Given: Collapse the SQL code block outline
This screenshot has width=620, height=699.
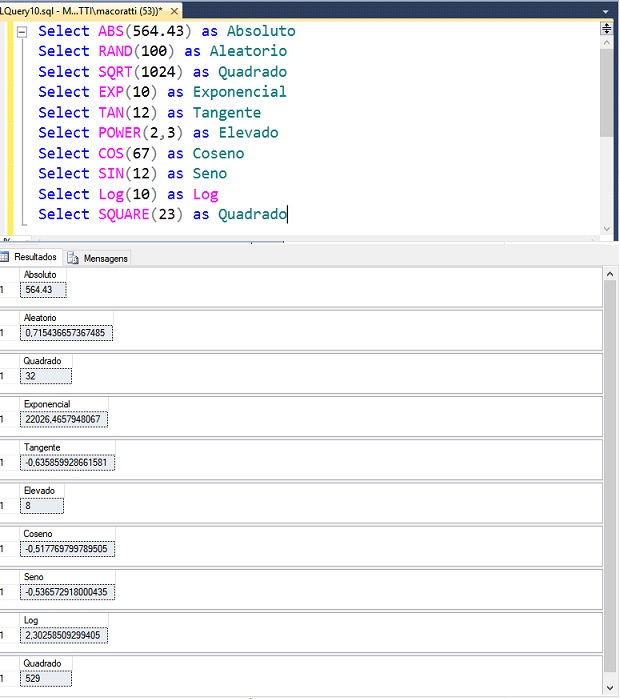Looking at the screenshot, I should click(x=21, y=32).
